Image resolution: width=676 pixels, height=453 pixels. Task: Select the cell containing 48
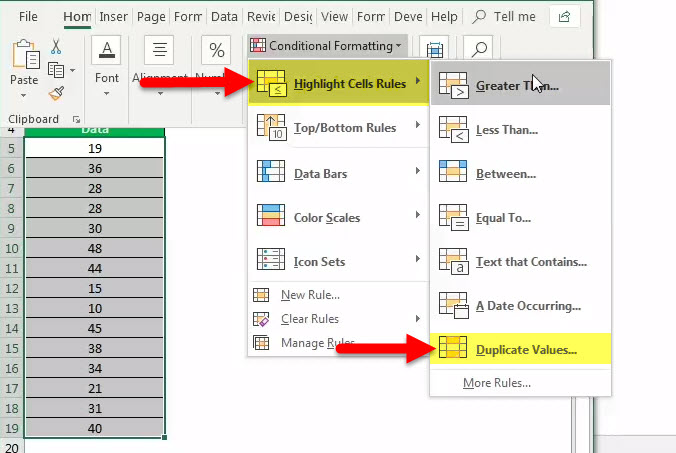[94, 248]
